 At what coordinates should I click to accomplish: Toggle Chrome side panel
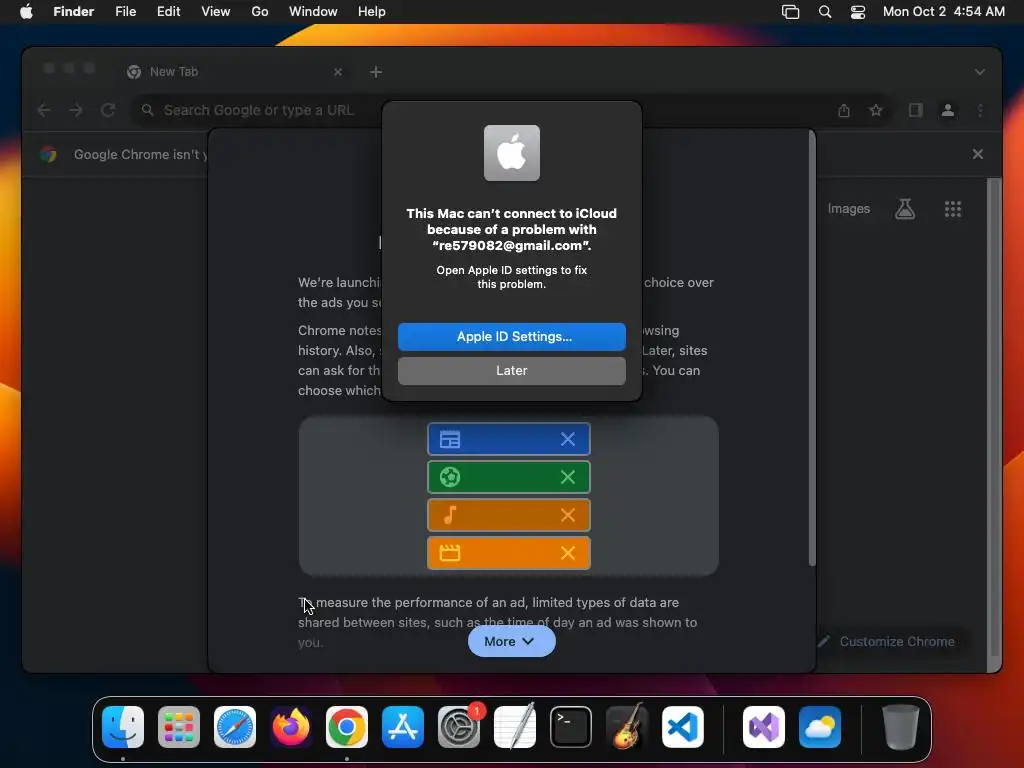916,110
